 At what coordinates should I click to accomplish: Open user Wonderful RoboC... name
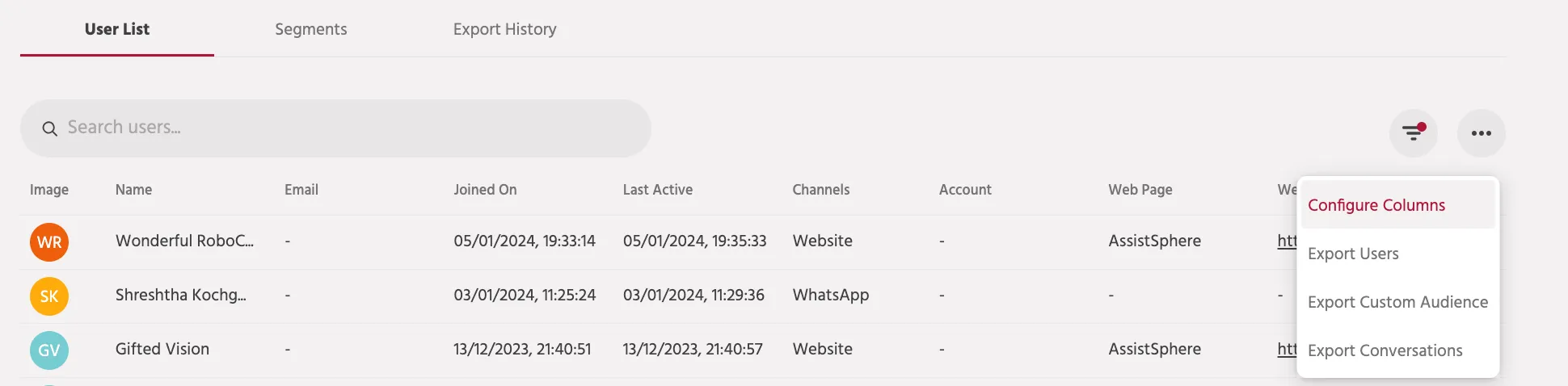tap(184, 241)
